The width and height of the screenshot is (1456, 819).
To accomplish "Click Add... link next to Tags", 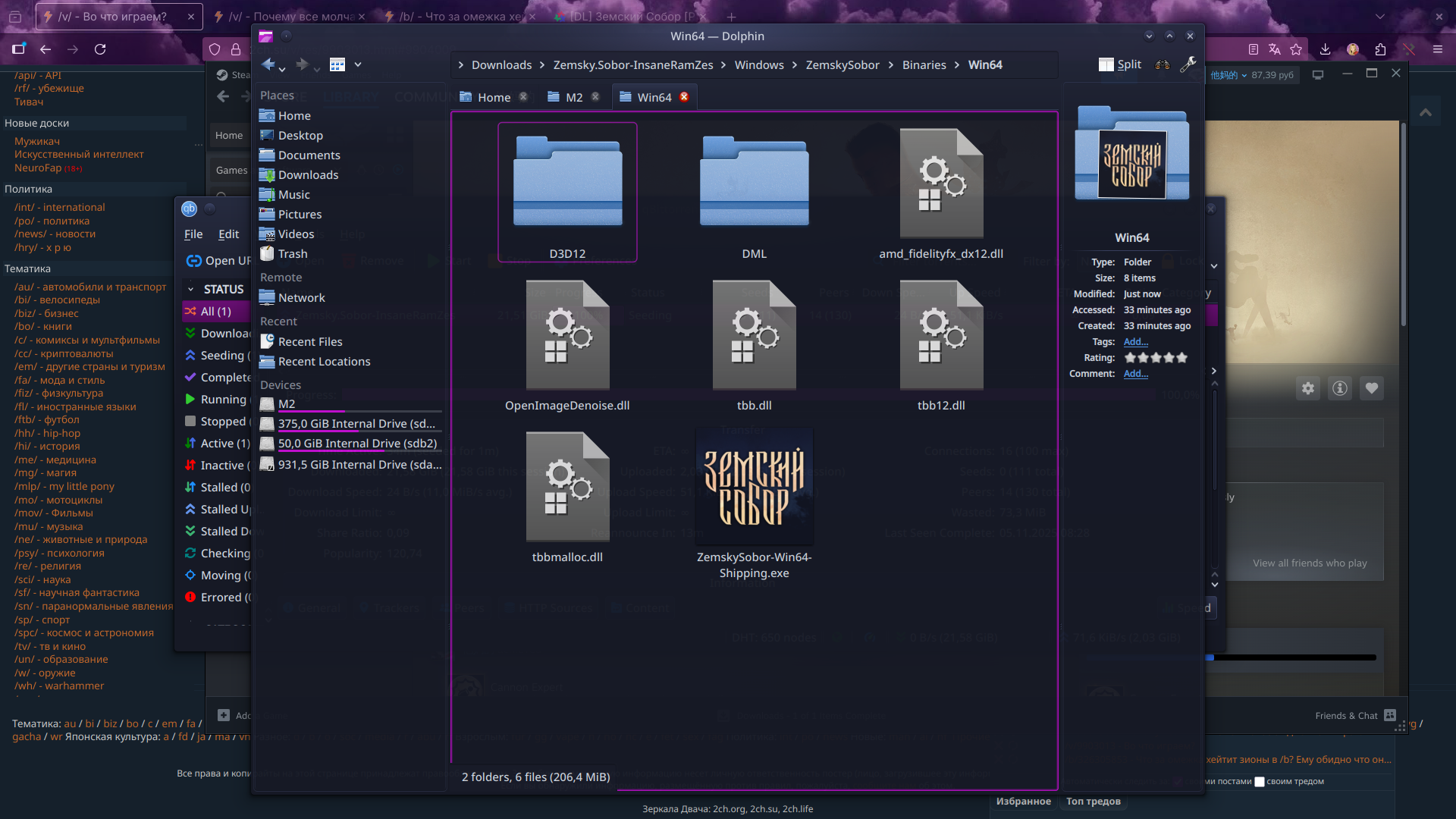I will coord(1135,342).
